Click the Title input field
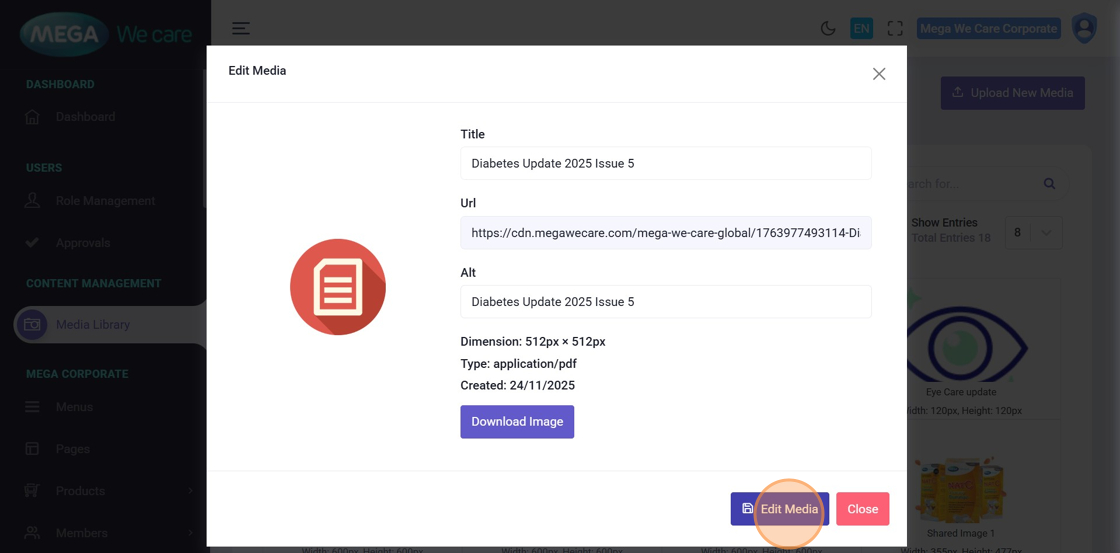 pyautogui.click(x=665, y=164)
